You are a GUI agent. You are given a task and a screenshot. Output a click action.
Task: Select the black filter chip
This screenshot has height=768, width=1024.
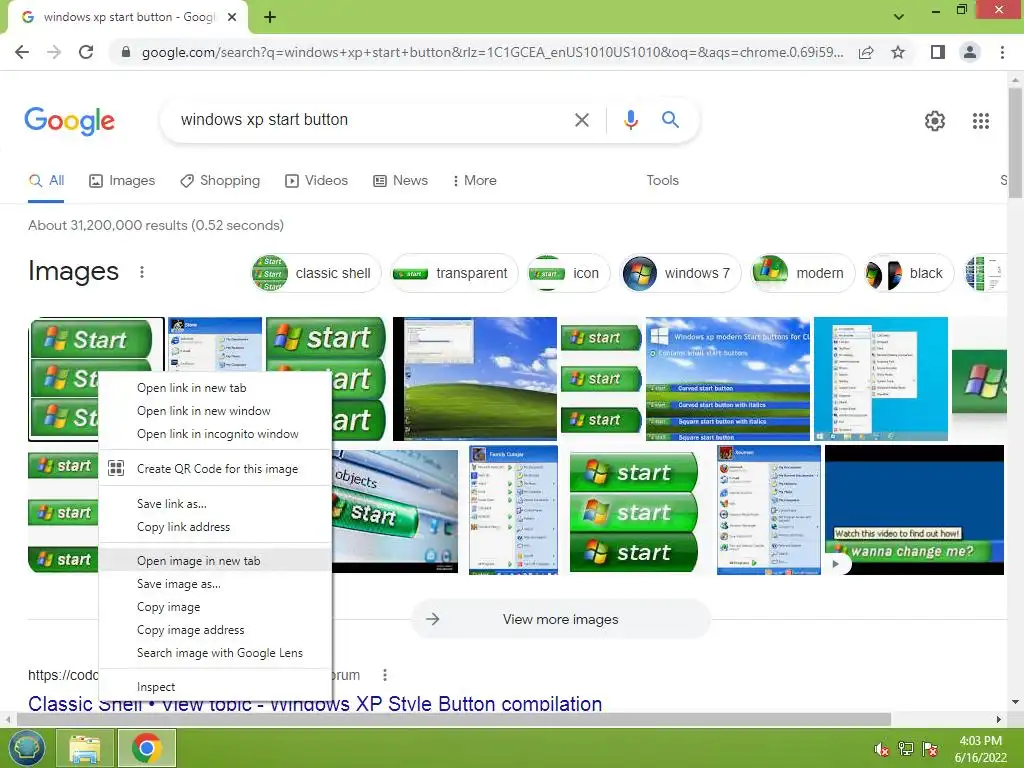[908, 273]
